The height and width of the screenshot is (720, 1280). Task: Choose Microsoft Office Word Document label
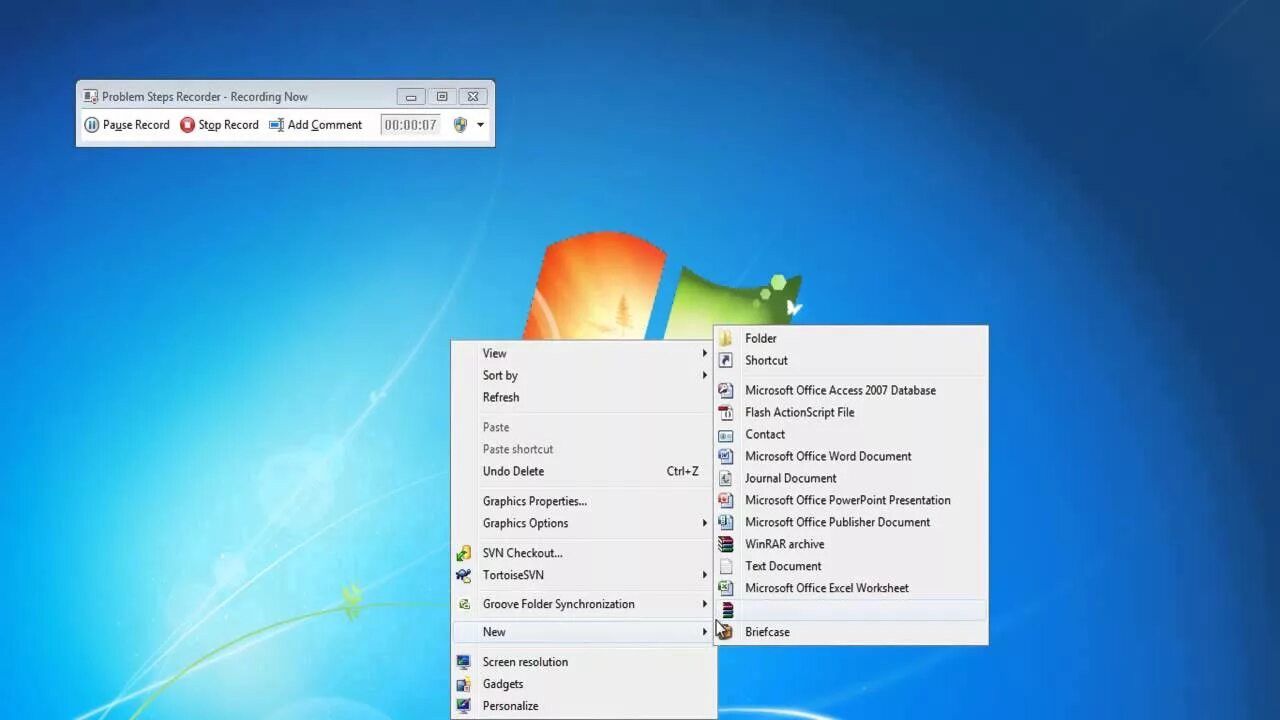[828, 456]
